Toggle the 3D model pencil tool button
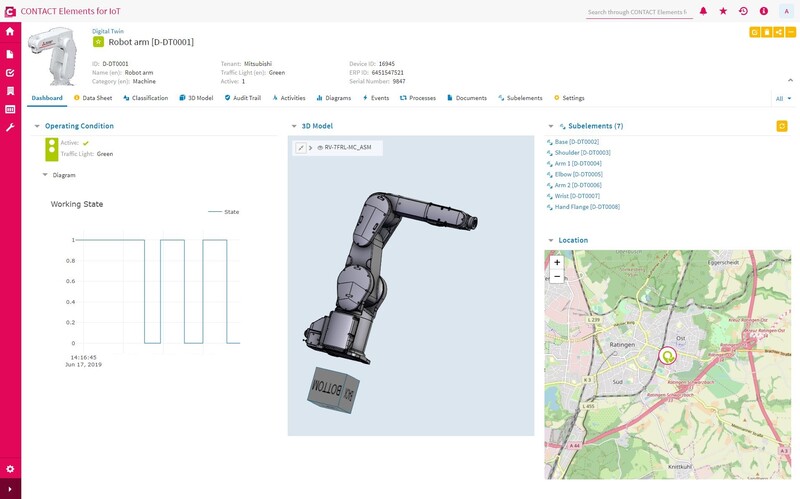The height and width of the screenshot is (499, 800). point(300,147)
